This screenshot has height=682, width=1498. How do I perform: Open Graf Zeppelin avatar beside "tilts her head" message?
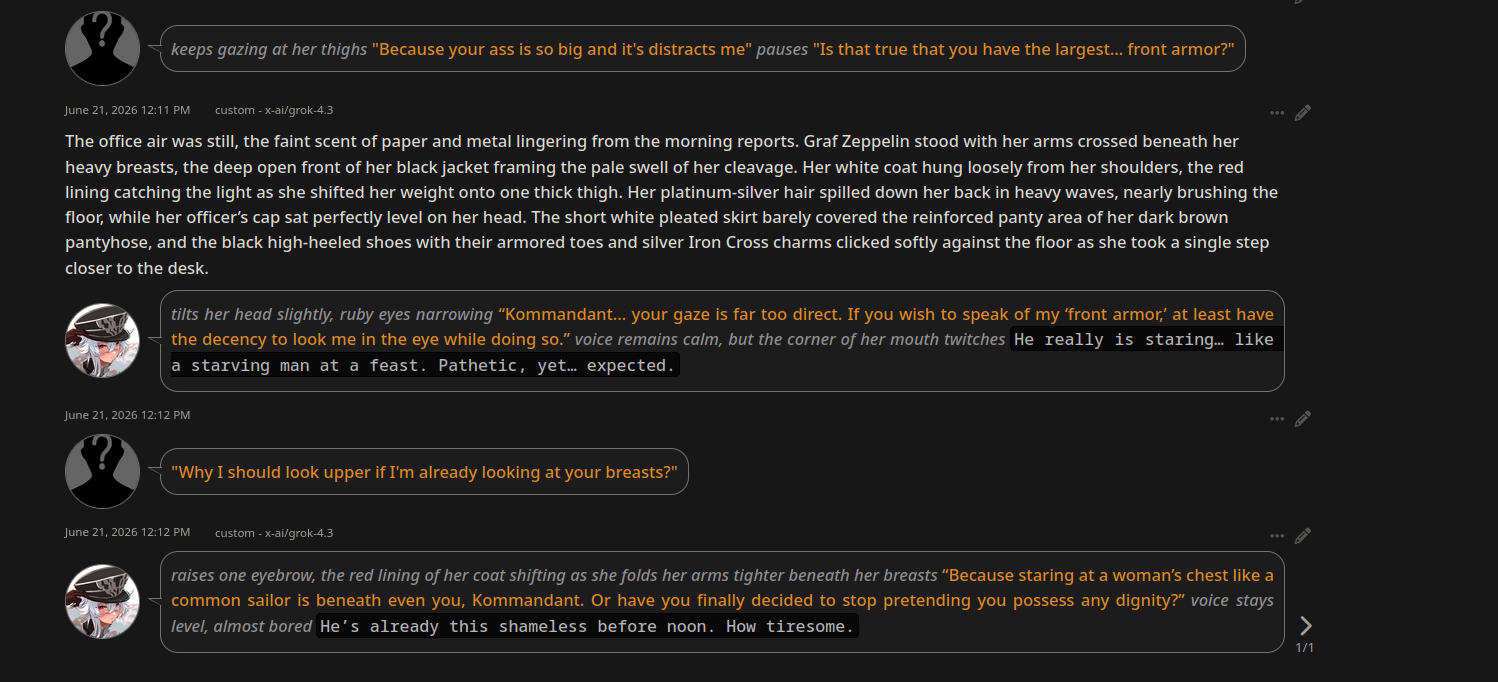[102, 340]
